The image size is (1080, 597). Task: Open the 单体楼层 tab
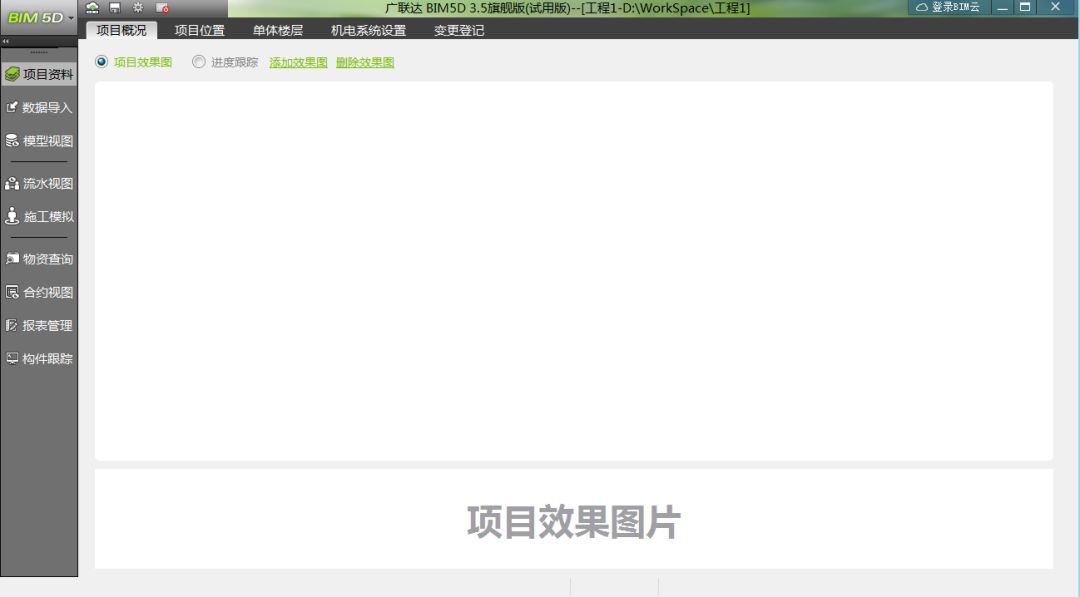click(x=277, y=30)
